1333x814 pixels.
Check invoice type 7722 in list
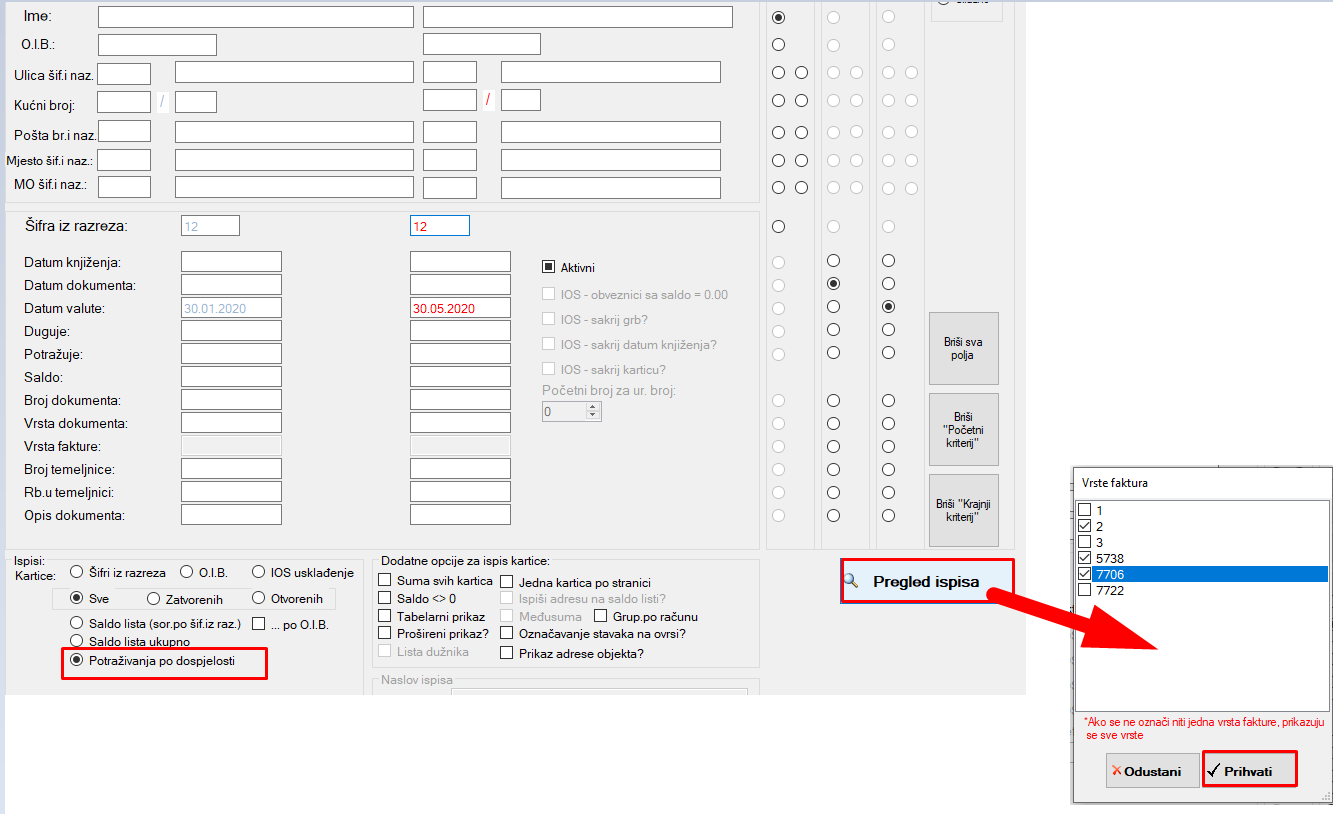click(x=1086, y=590)
